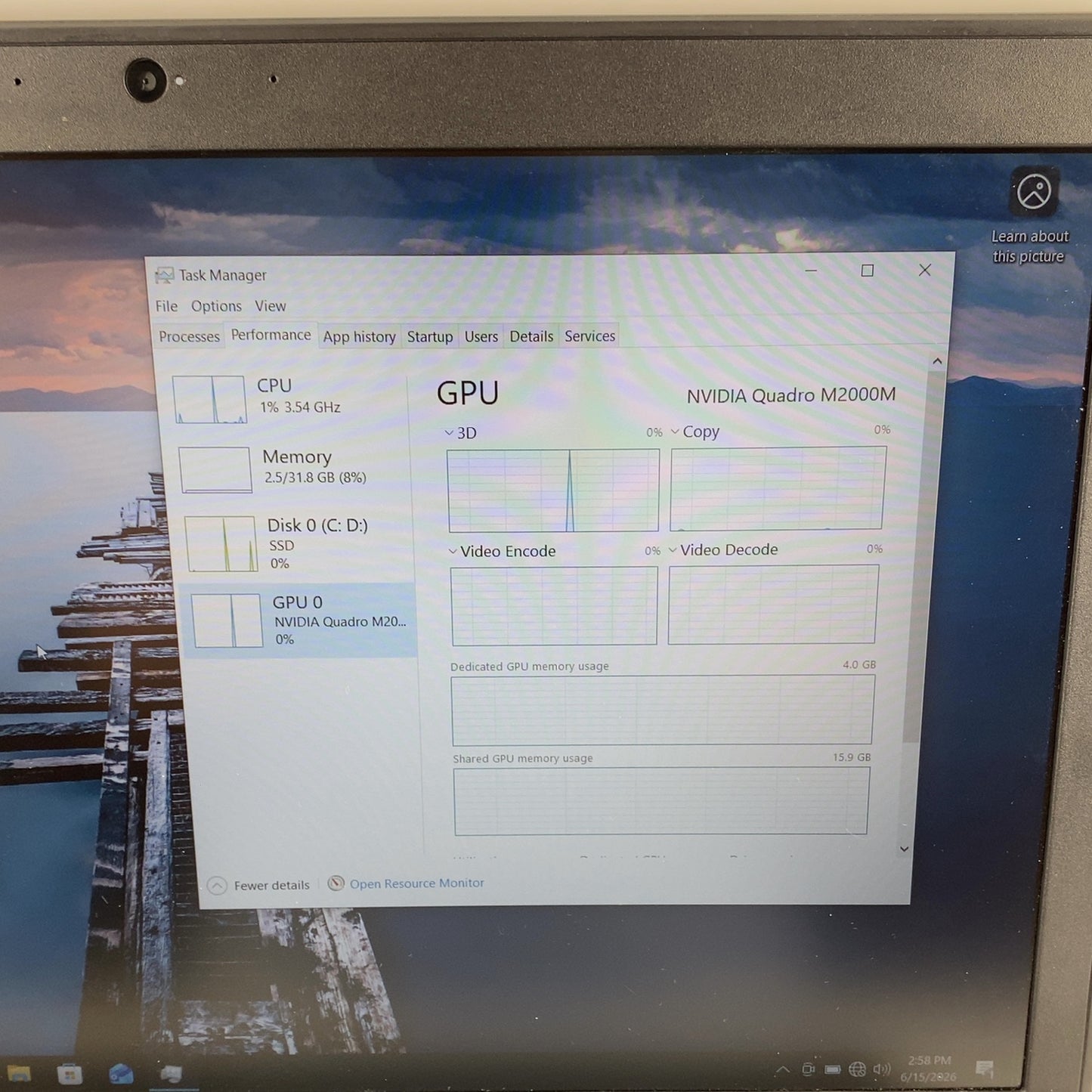
Task: Click the 3D usage graph
Action: (553, 490)
